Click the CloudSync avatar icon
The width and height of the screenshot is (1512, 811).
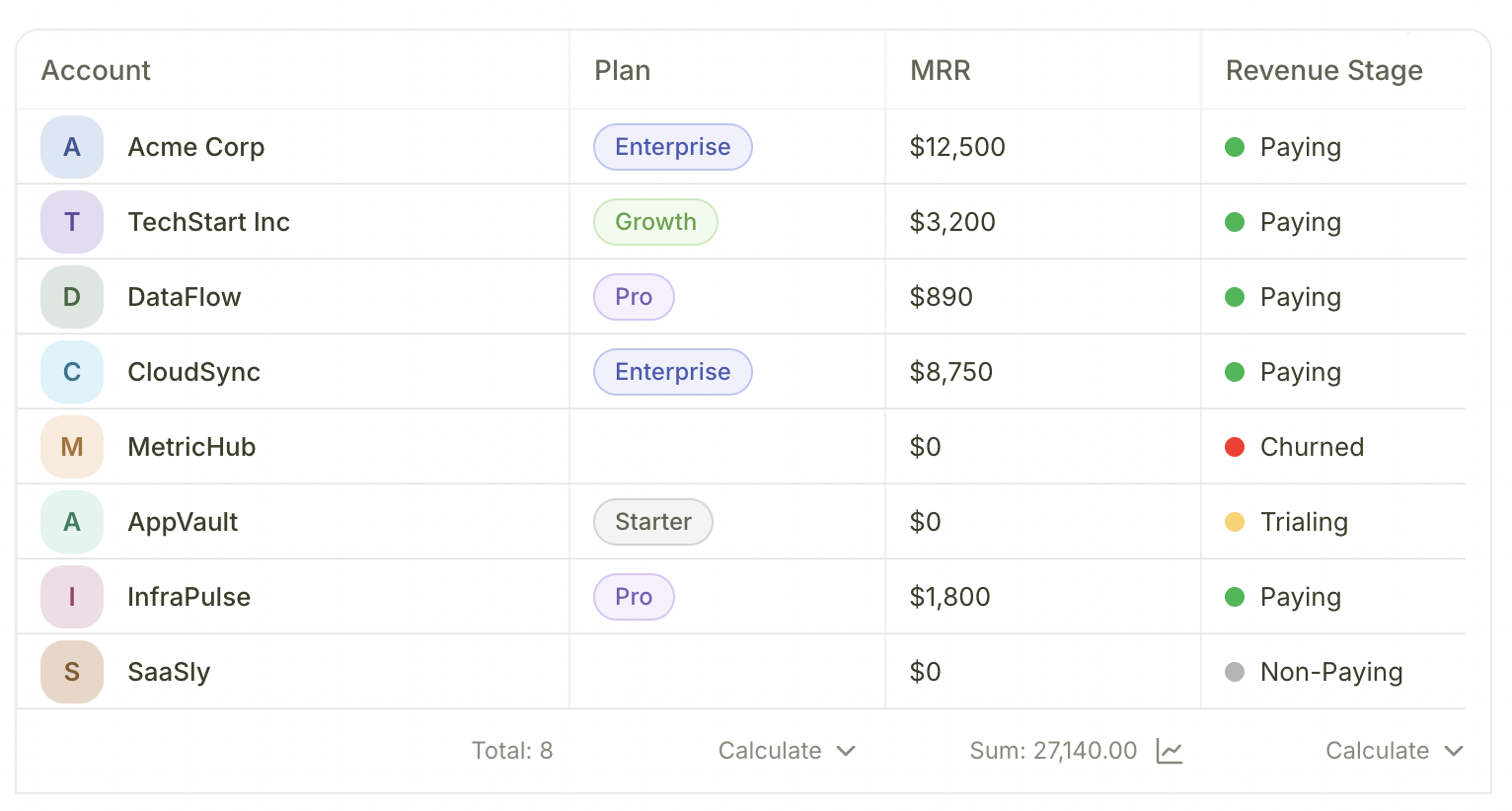click(x=71, y=371)
